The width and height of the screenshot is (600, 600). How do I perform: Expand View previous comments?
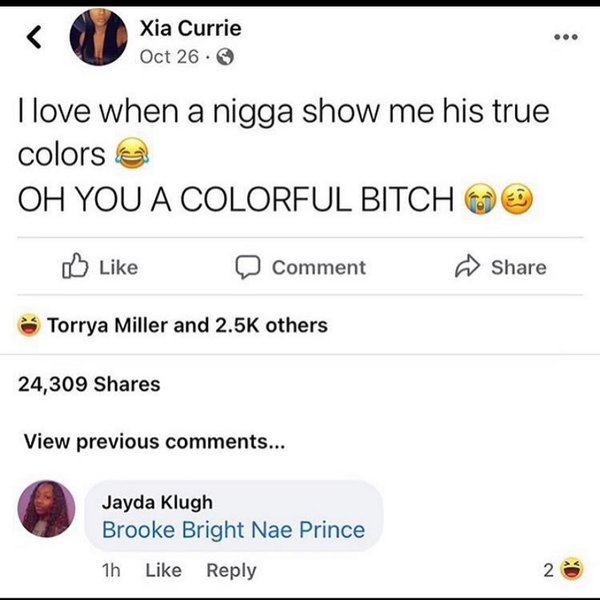155,442
